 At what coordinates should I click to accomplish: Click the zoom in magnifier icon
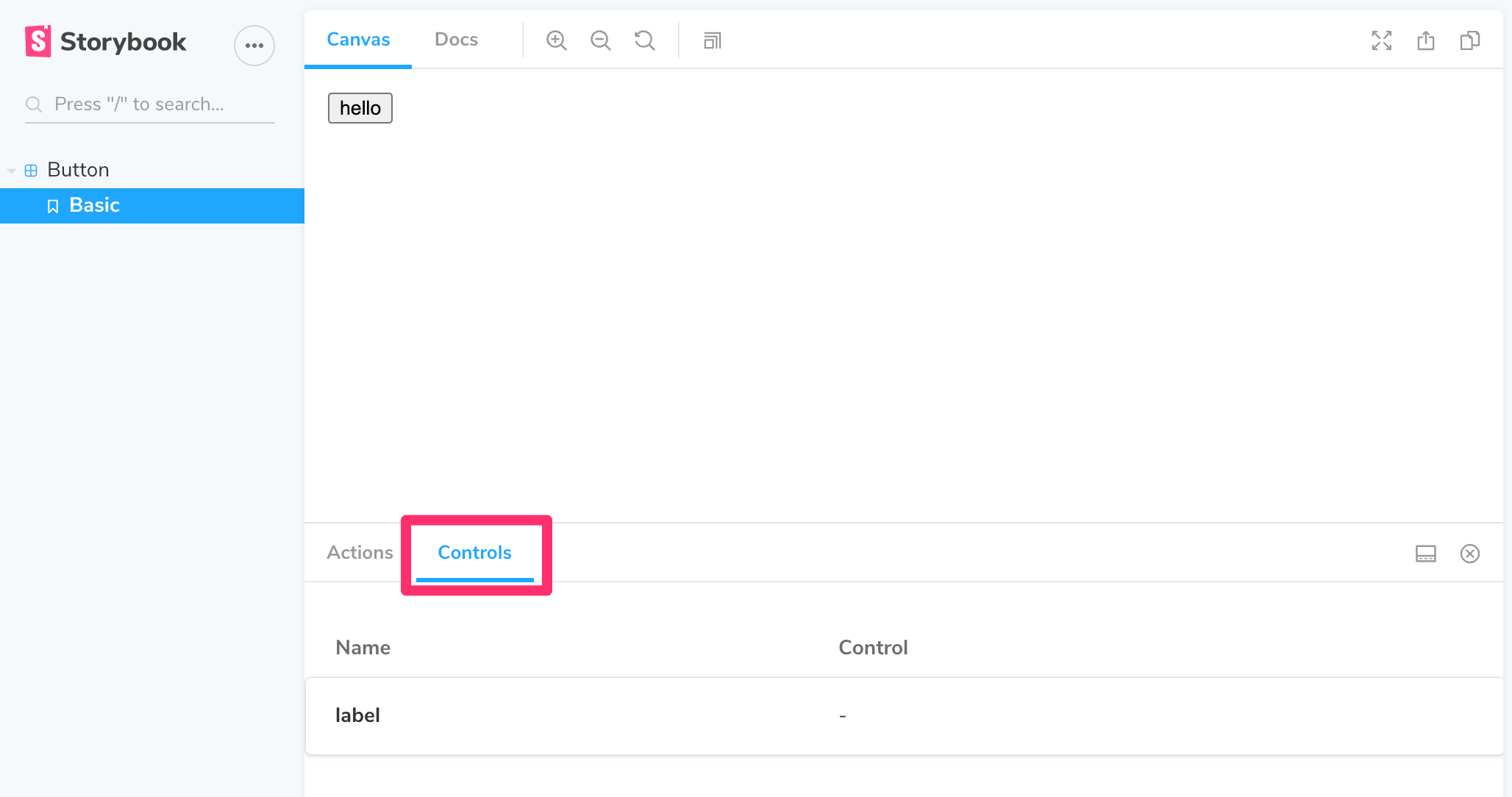[x=556, y=40]
